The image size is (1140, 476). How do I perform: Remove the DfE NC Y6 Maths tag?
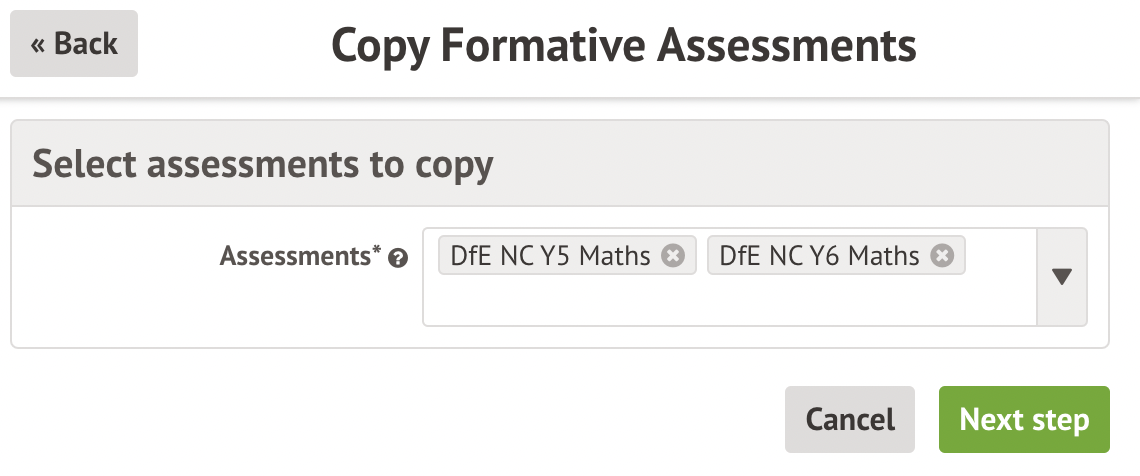pos(941,256)
